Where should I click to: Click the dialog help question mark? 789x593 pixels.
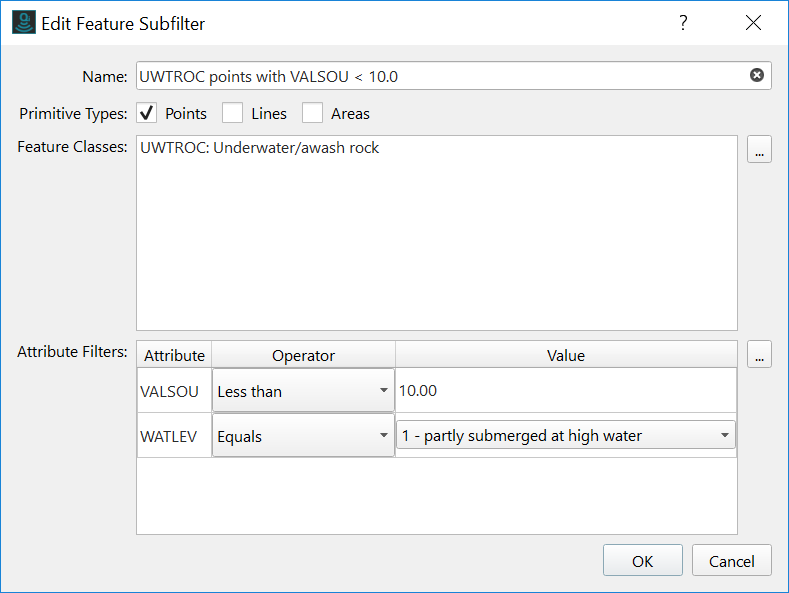tap(684, 23)
